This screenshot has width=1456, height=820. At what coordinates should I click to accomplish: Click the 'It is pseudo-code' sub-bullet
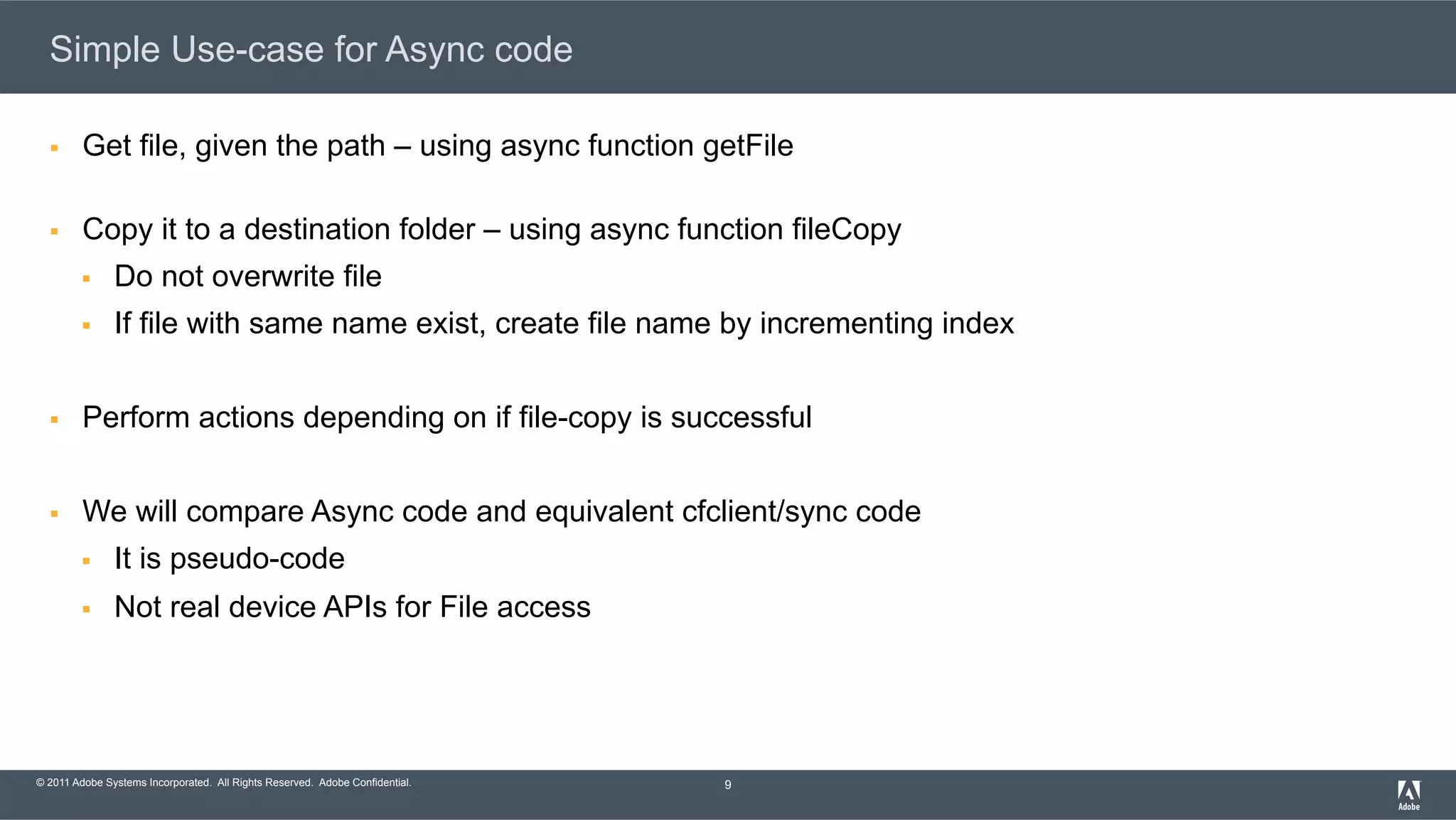pyautogui.click(x=229, y=559)
